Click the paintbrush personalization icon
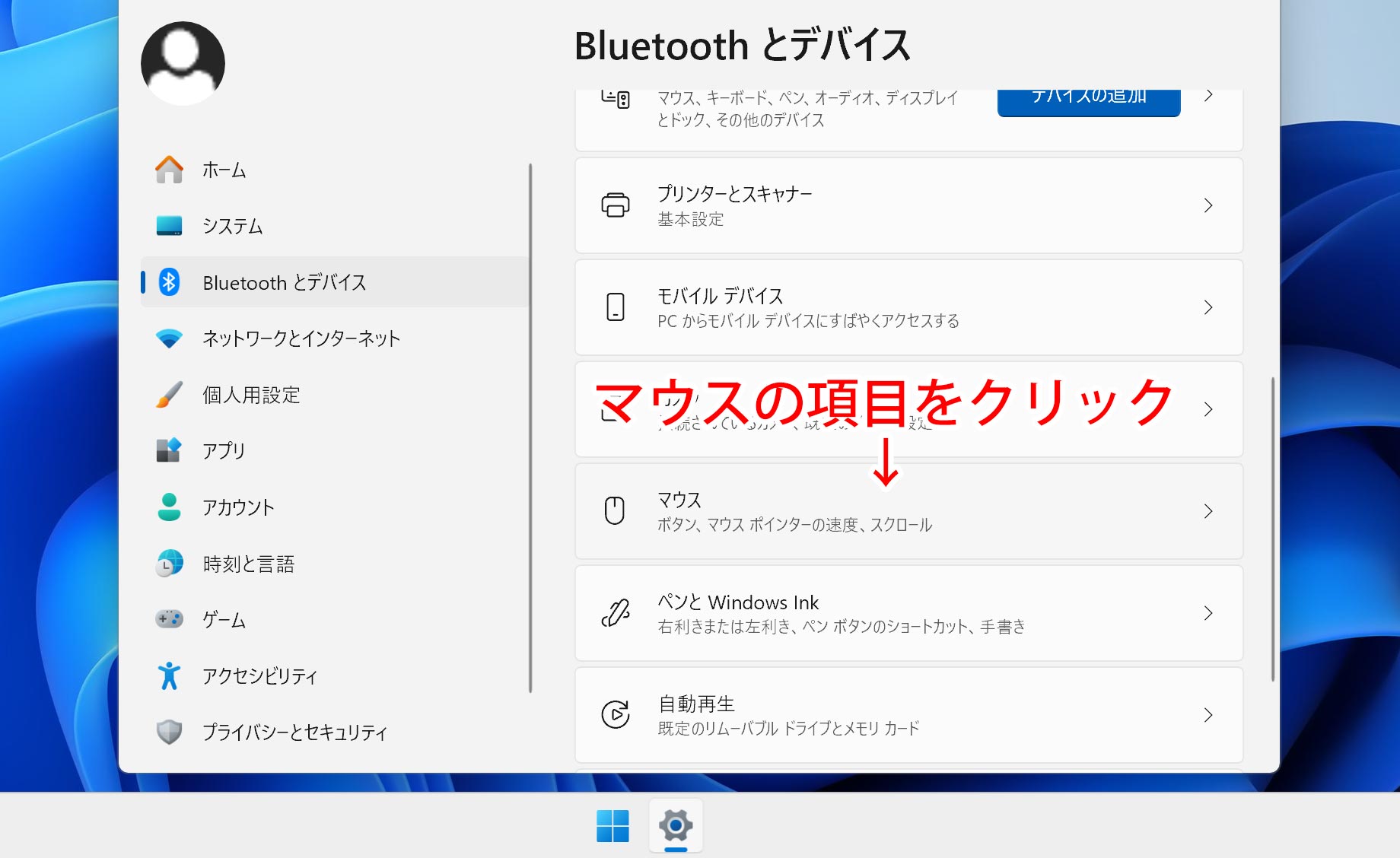Viewport: 1400px width, 858px height. point(169,395)
